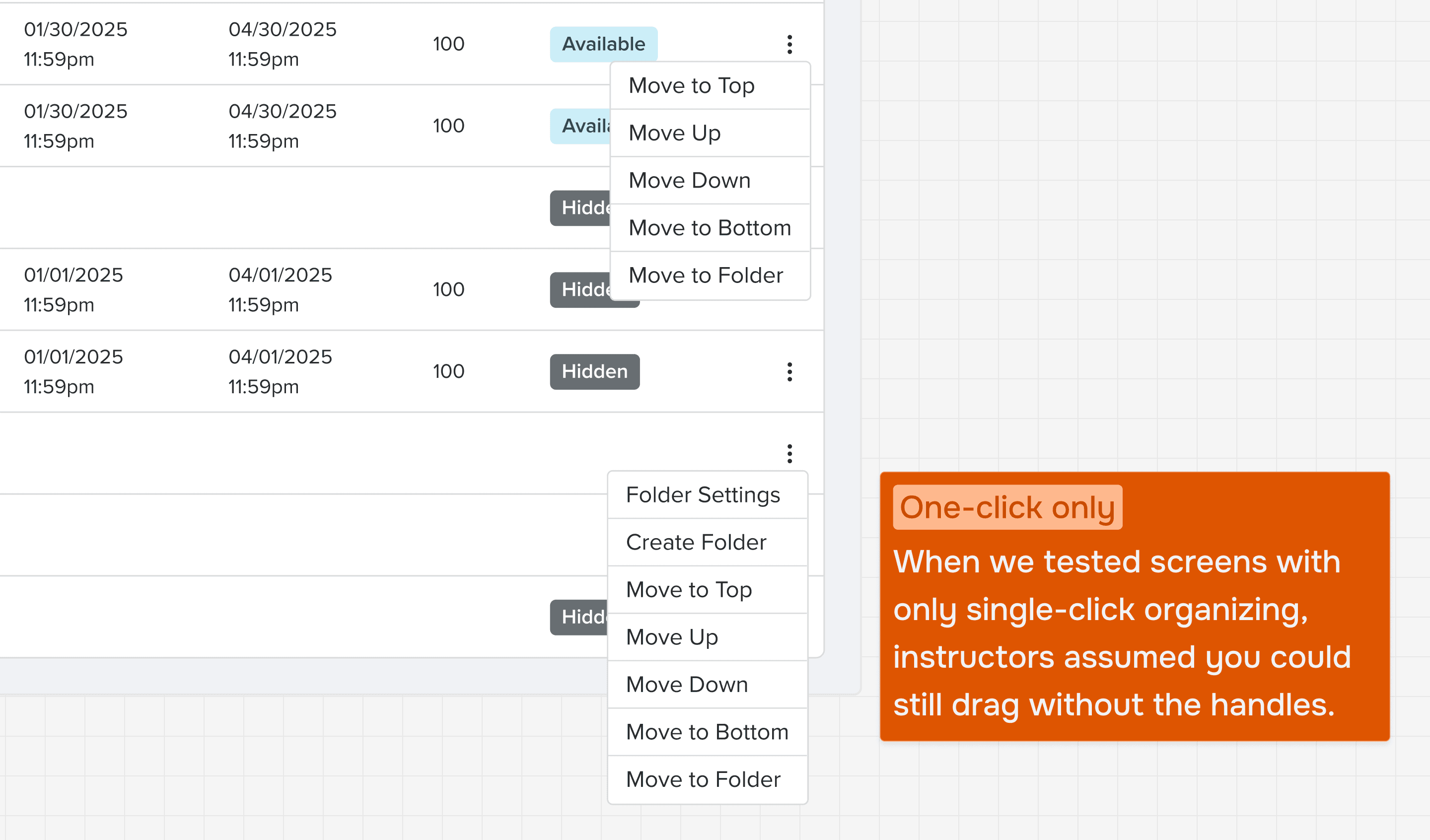Click three-dot icon above Folder Settings menu
Image resolution: width=1430 pixels, height=840 pixels.
click(x=789, y=453)
